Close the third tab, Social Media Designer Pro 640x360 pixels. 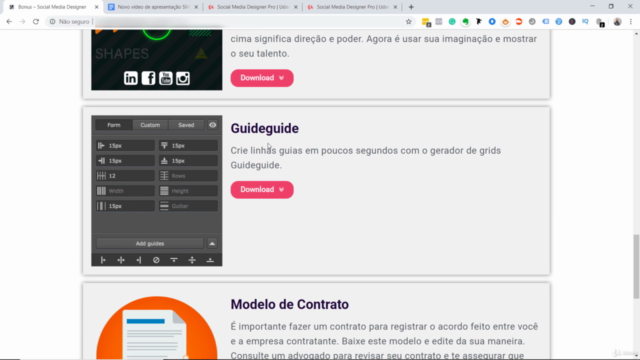coord(296,7)
